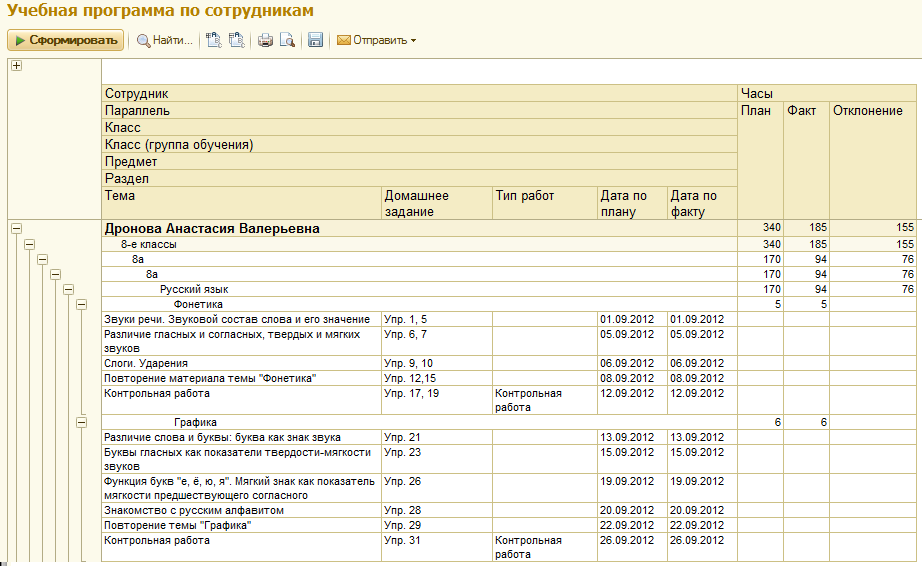Screen dimensions: 922x566
Task: Collapse the Дронова Анастасия Валерьевна group
Action: coord(16,229)
